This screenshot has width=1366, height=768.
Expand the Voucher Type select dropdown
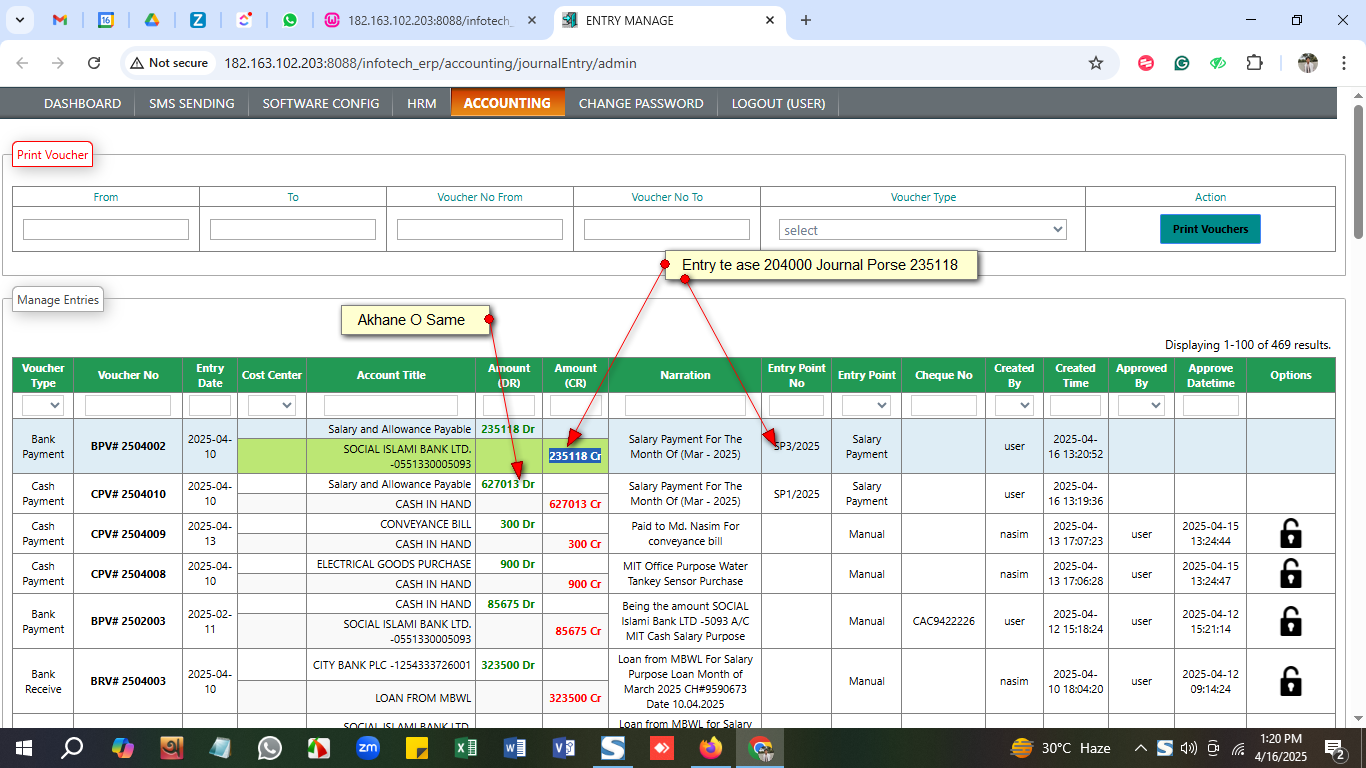922,230
